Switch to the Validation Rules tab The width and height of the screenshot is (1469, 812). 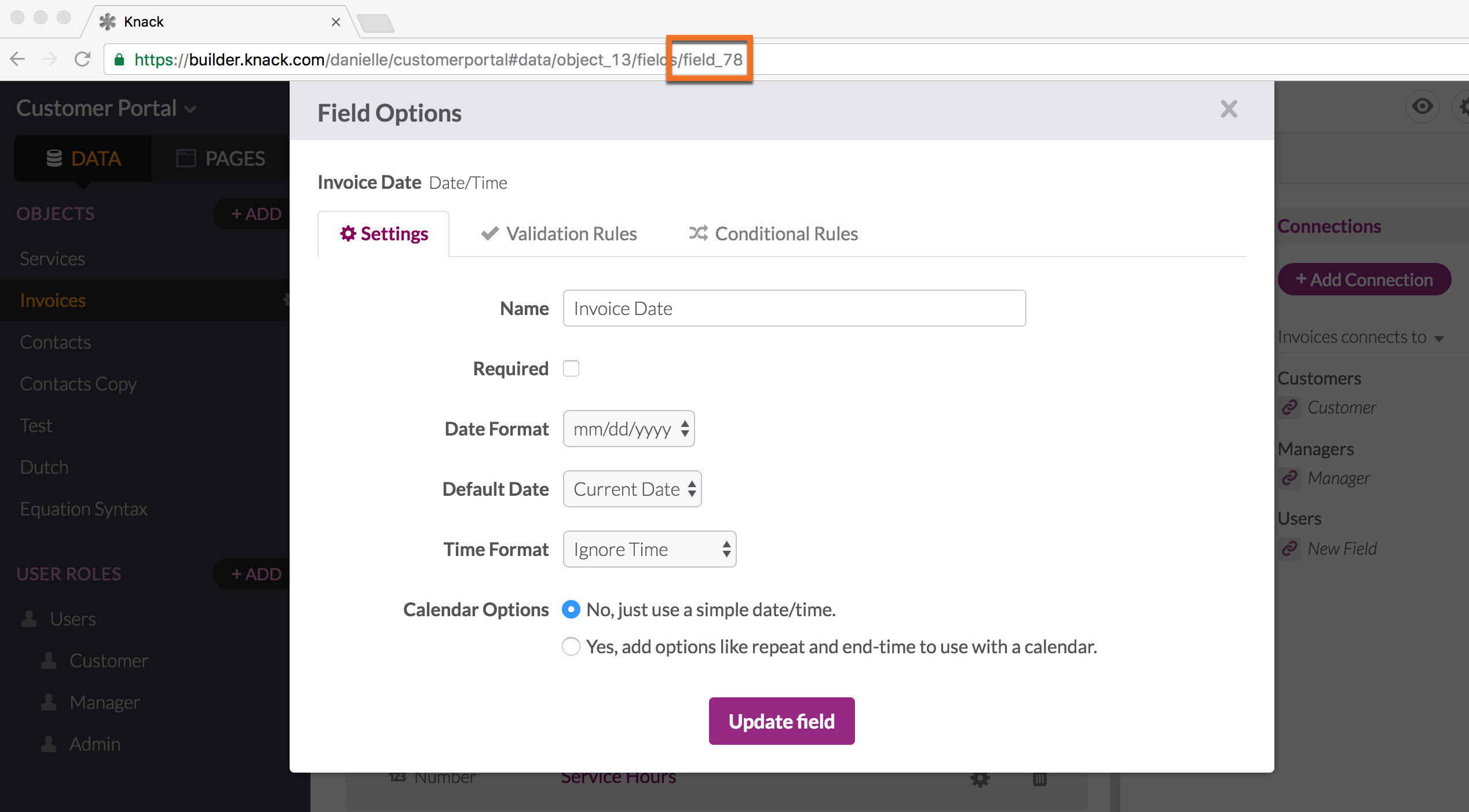(559, 234)
